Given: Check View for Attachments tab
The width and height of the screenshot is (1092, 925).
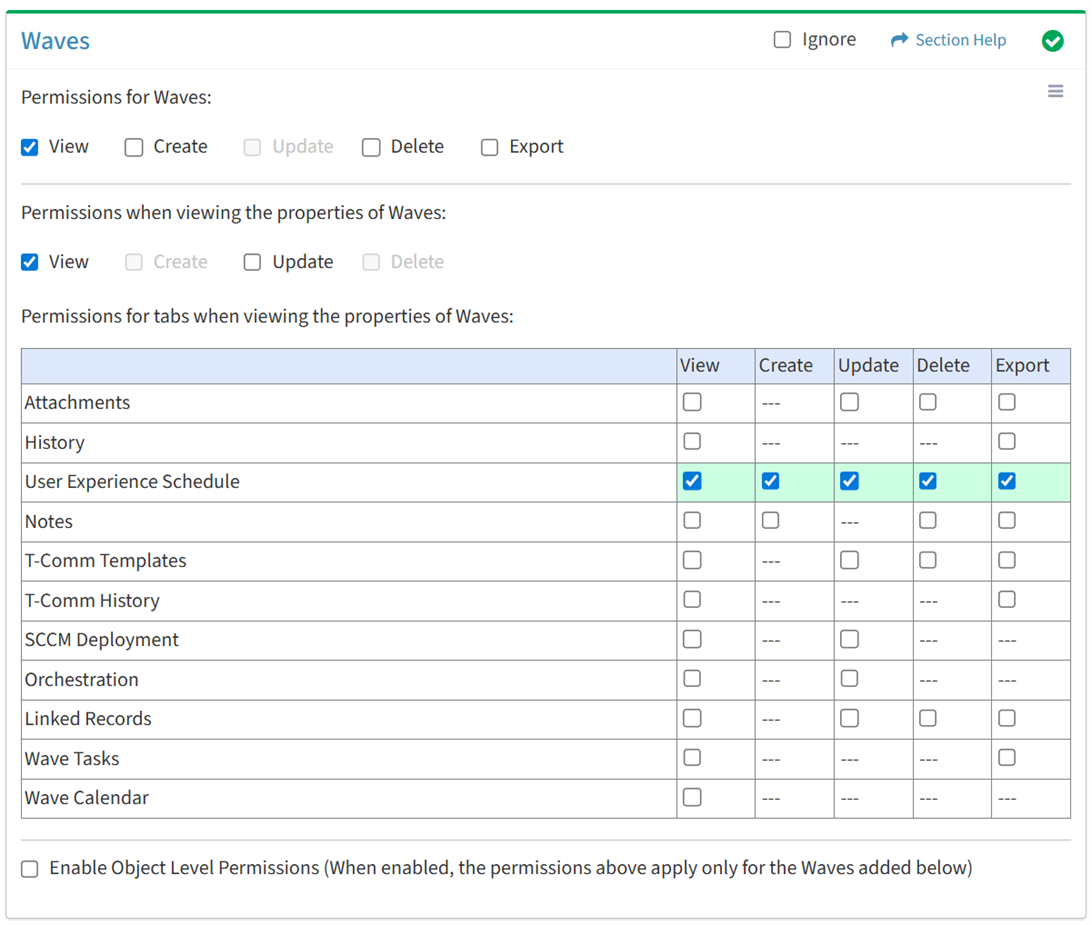Looking at the screenshot, I should coord(692,402).
